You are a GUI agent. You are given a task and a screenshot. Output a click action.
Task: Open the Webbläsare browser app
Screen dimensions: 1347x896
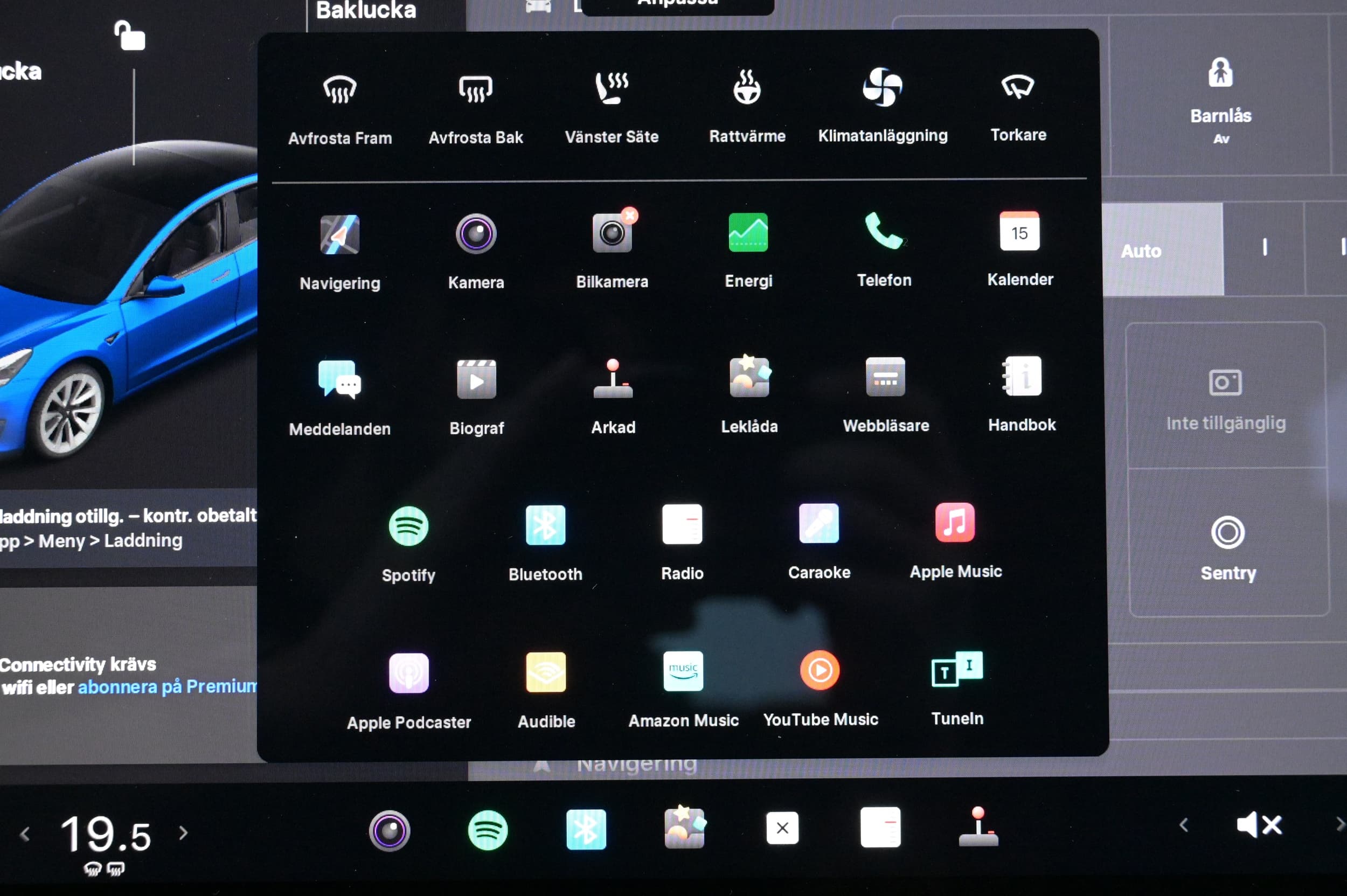pyautogui.click(x=886, y=394)
